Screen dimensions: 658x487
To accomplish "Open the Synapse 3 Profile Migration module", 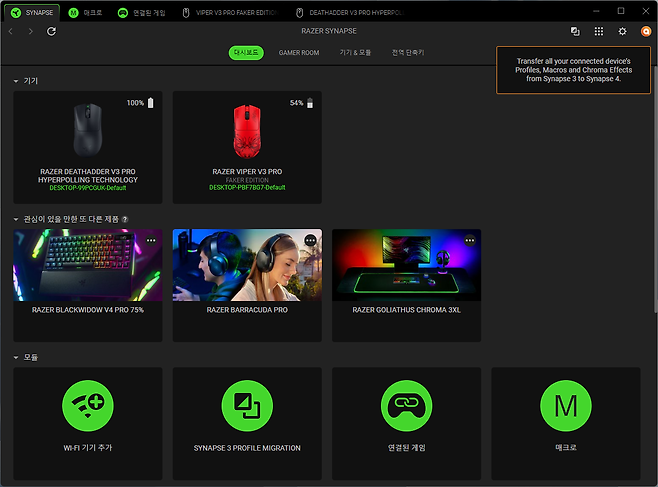I will (247, 407).
